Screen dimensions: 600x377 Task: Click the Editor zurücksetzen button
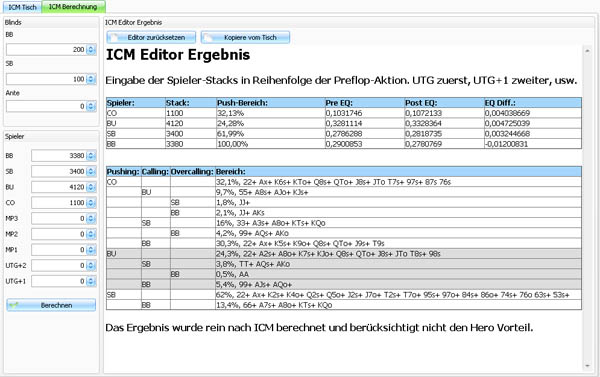pyautogui.click(x=151, y=38)
